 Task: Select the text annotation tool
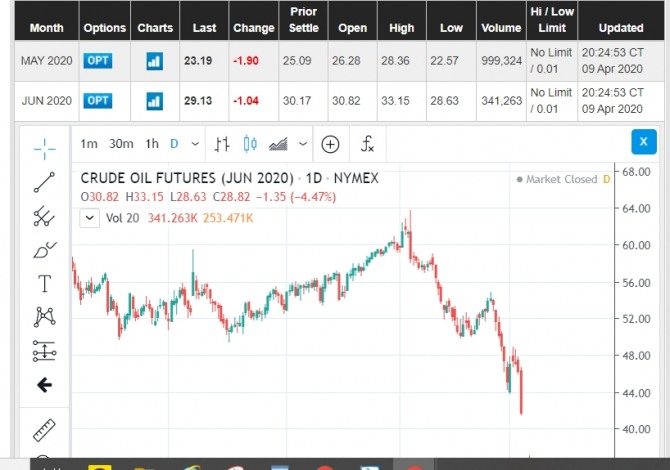(44, 283)
